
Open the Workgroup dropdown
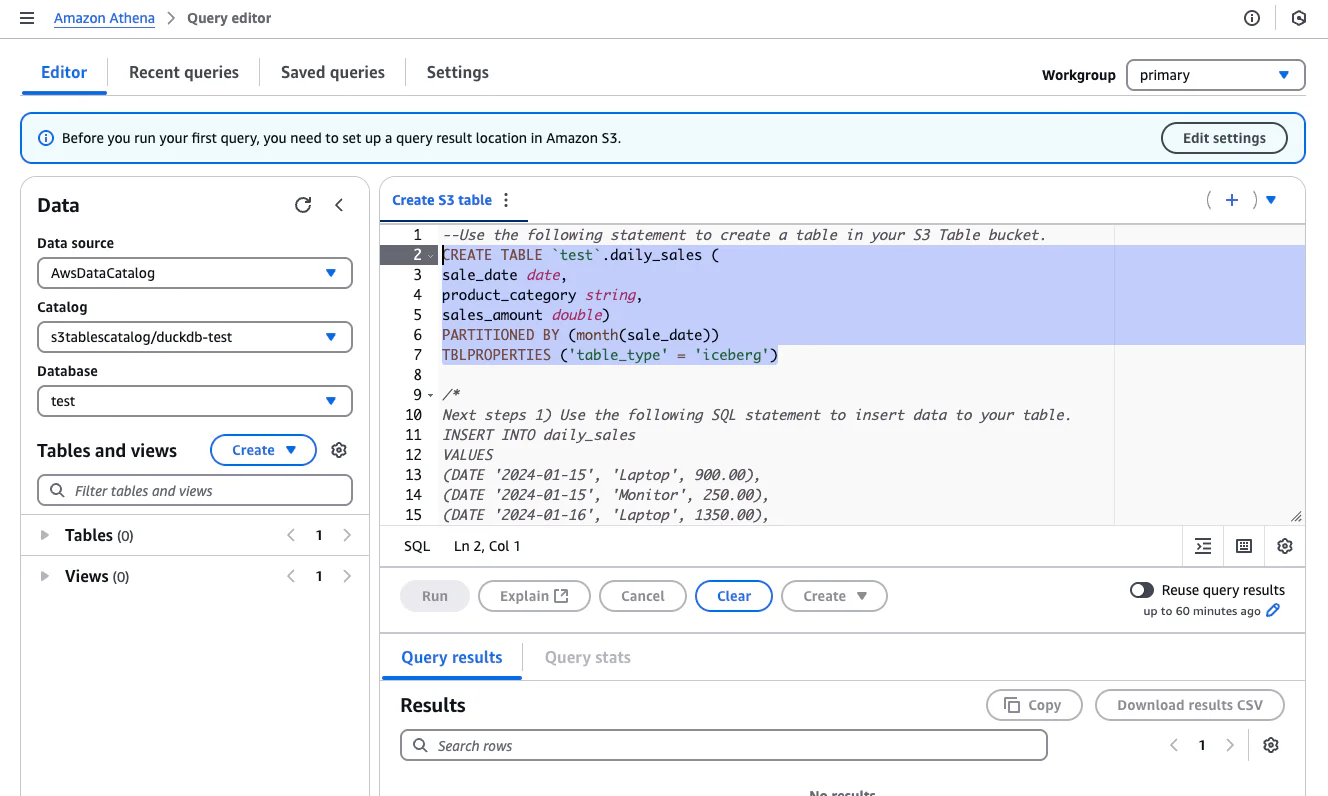coord(1215,75)
